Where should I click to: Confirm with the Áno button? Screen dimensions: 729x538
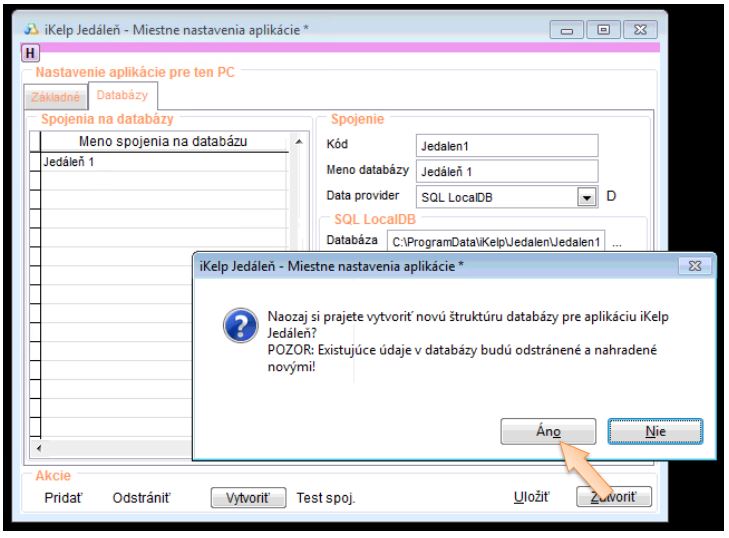click(547, 431)
